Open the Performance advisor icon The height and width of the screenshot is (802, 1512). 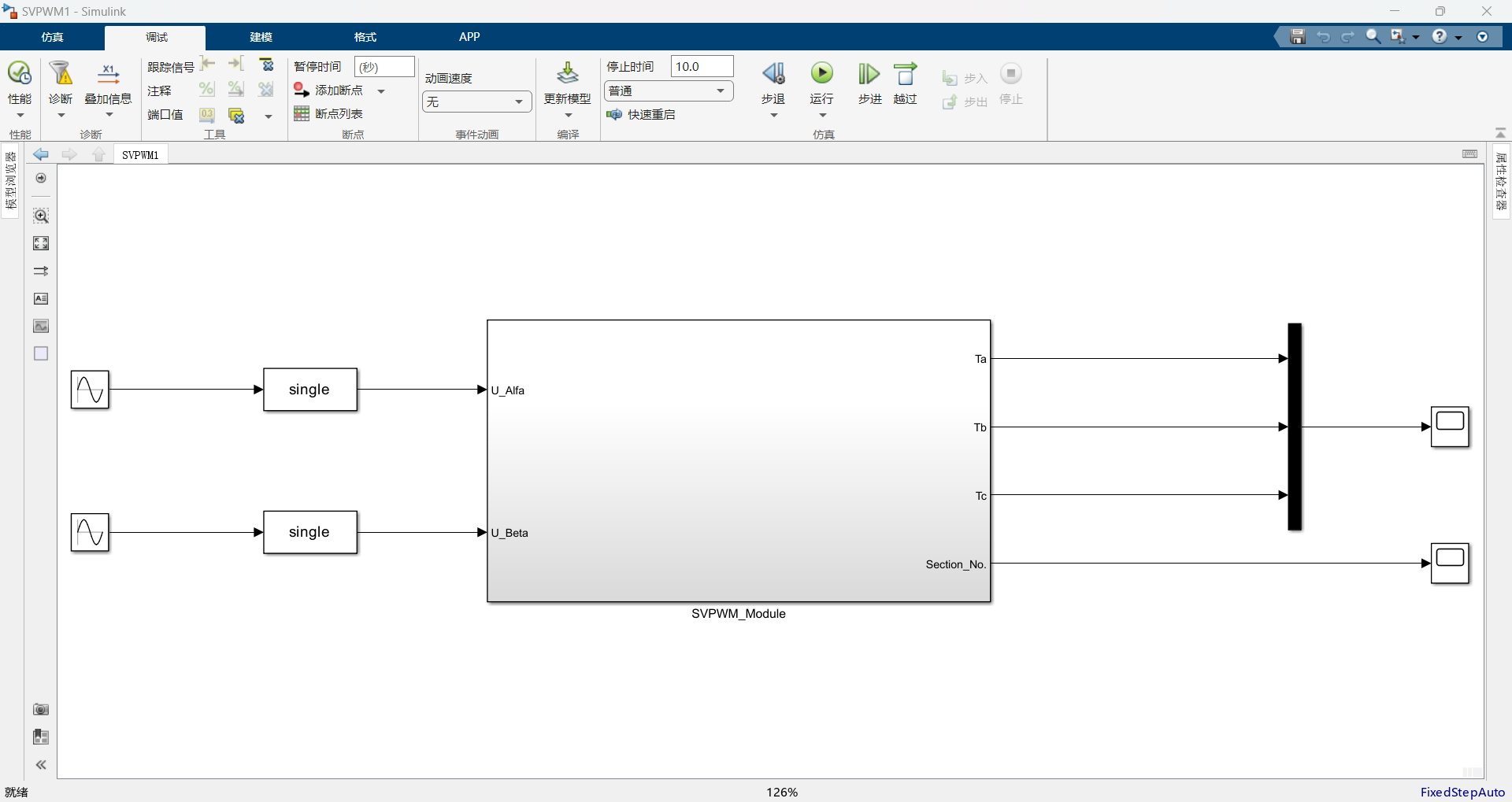20,74
